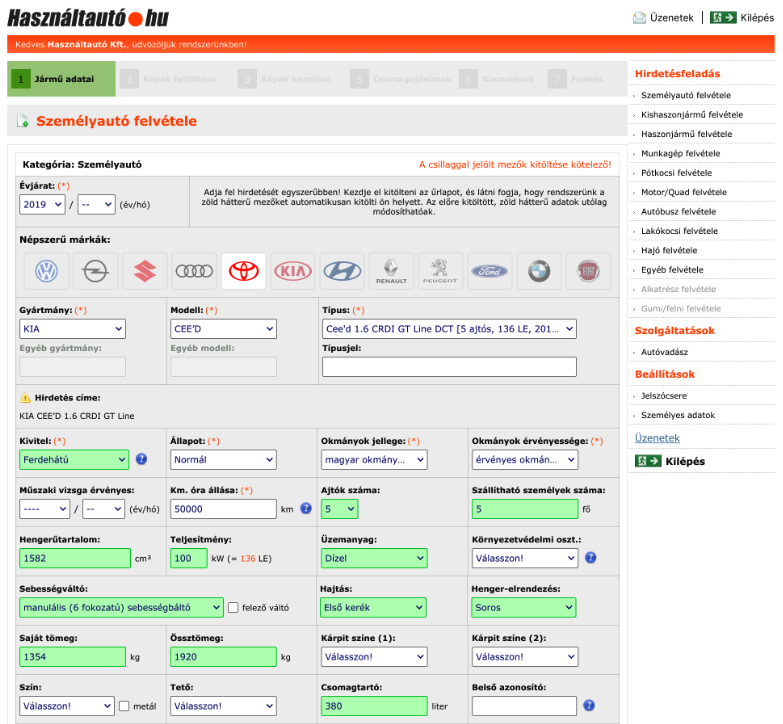
Task: Choose the Opel brand logo
Action: point(96,271)
